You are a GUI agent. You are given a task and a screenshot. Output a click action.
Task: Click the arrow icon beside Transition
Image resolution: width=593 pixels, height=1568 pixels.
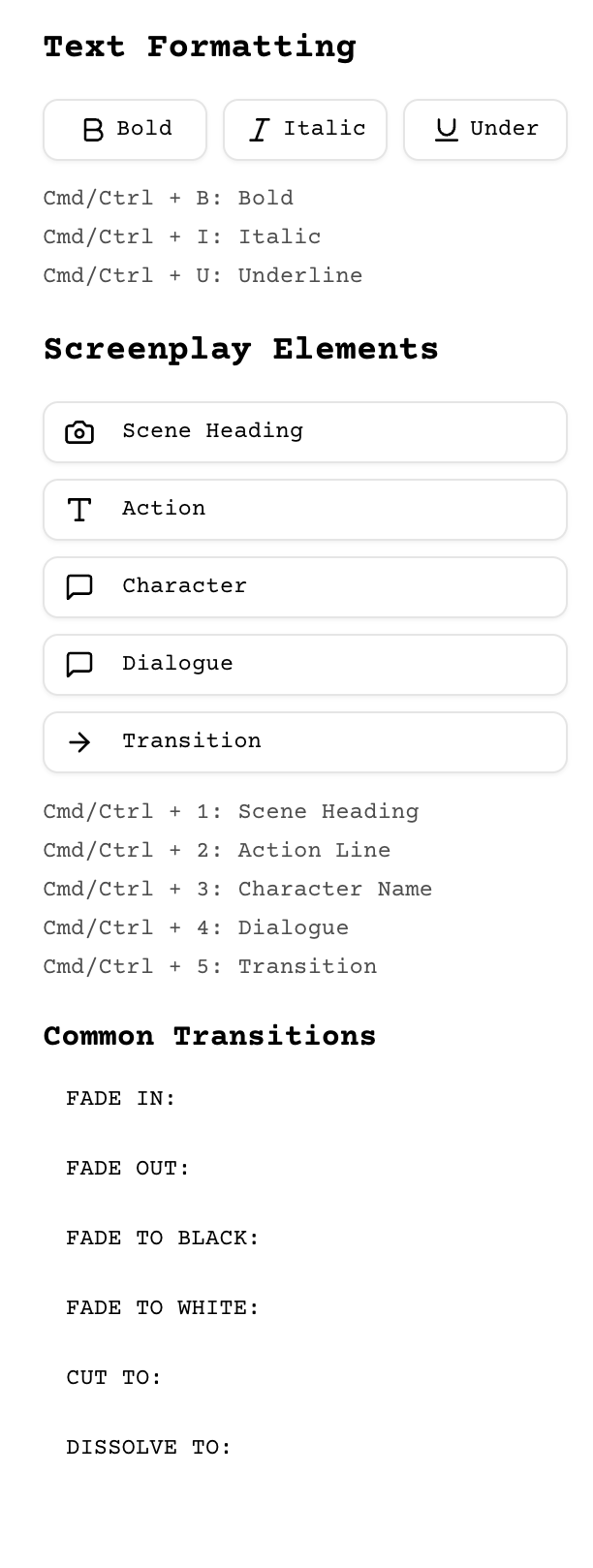pos(79,742)
